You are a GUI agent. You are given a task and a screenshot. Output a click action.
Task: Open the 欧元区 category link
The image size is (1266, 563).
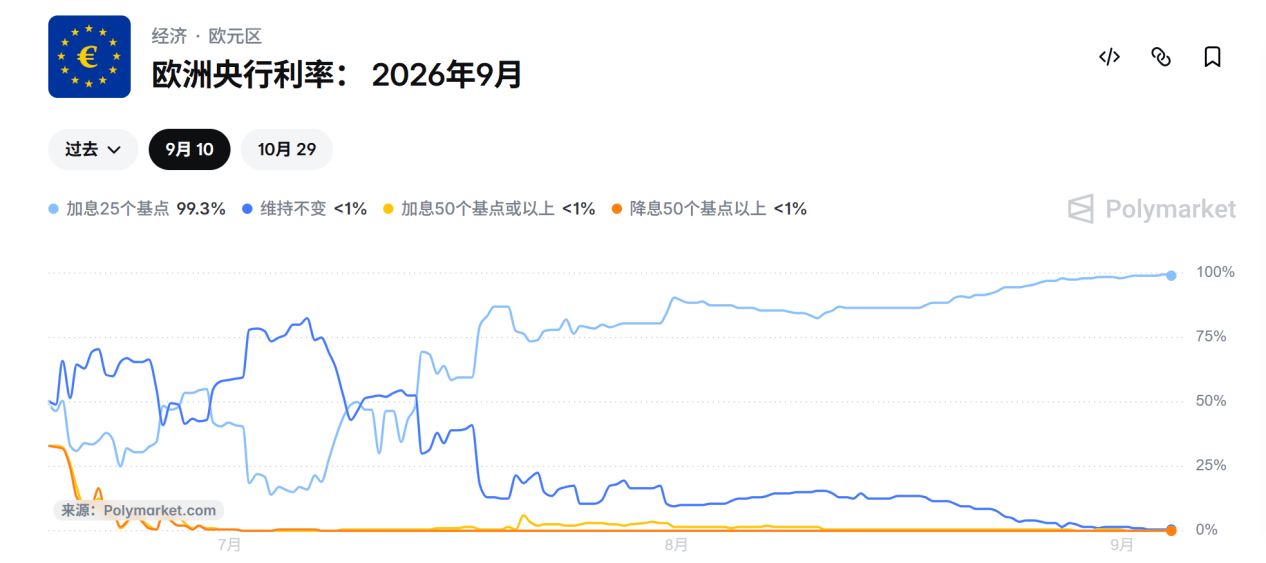[x=235, y=36]
